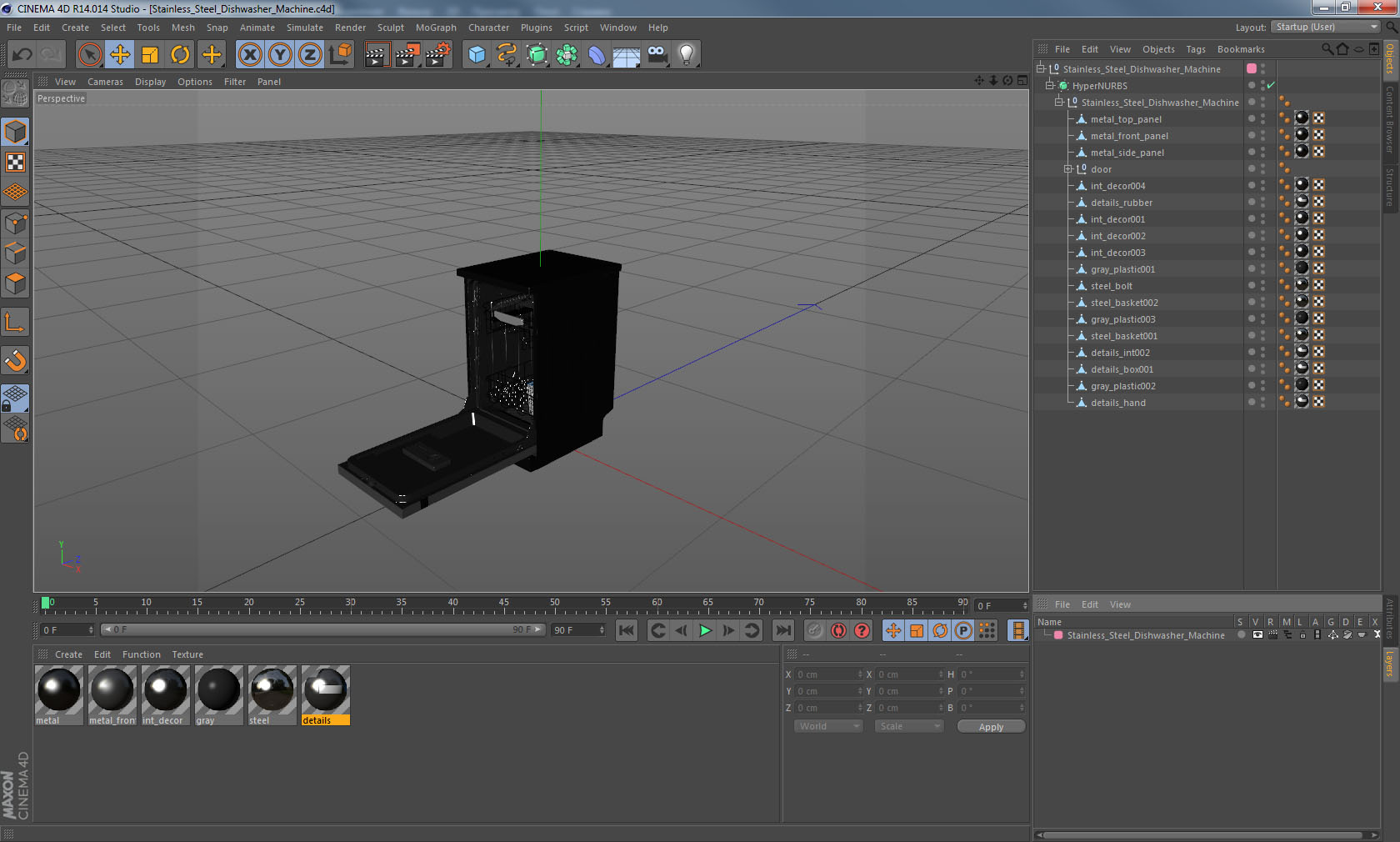Select the steel_basket002 object

[x=1124, y=303]
